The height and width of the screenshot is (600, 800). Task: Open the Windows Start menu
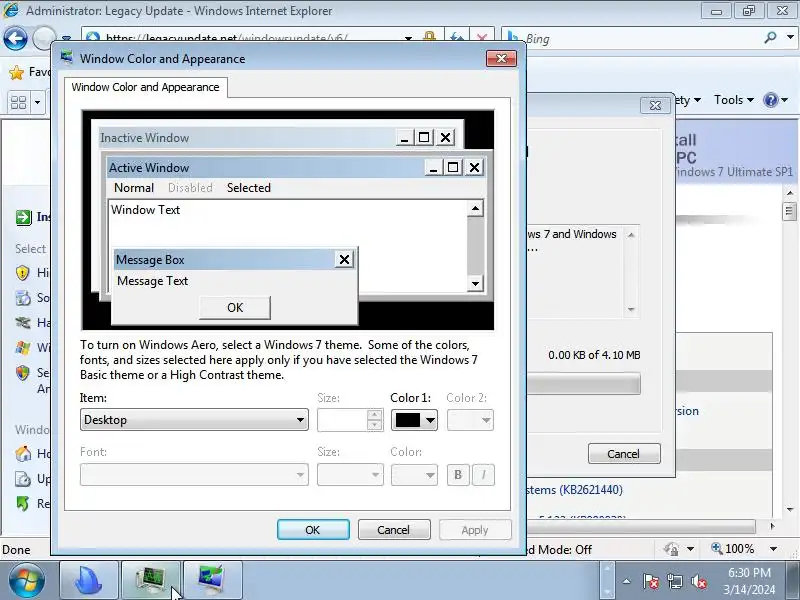26,581
